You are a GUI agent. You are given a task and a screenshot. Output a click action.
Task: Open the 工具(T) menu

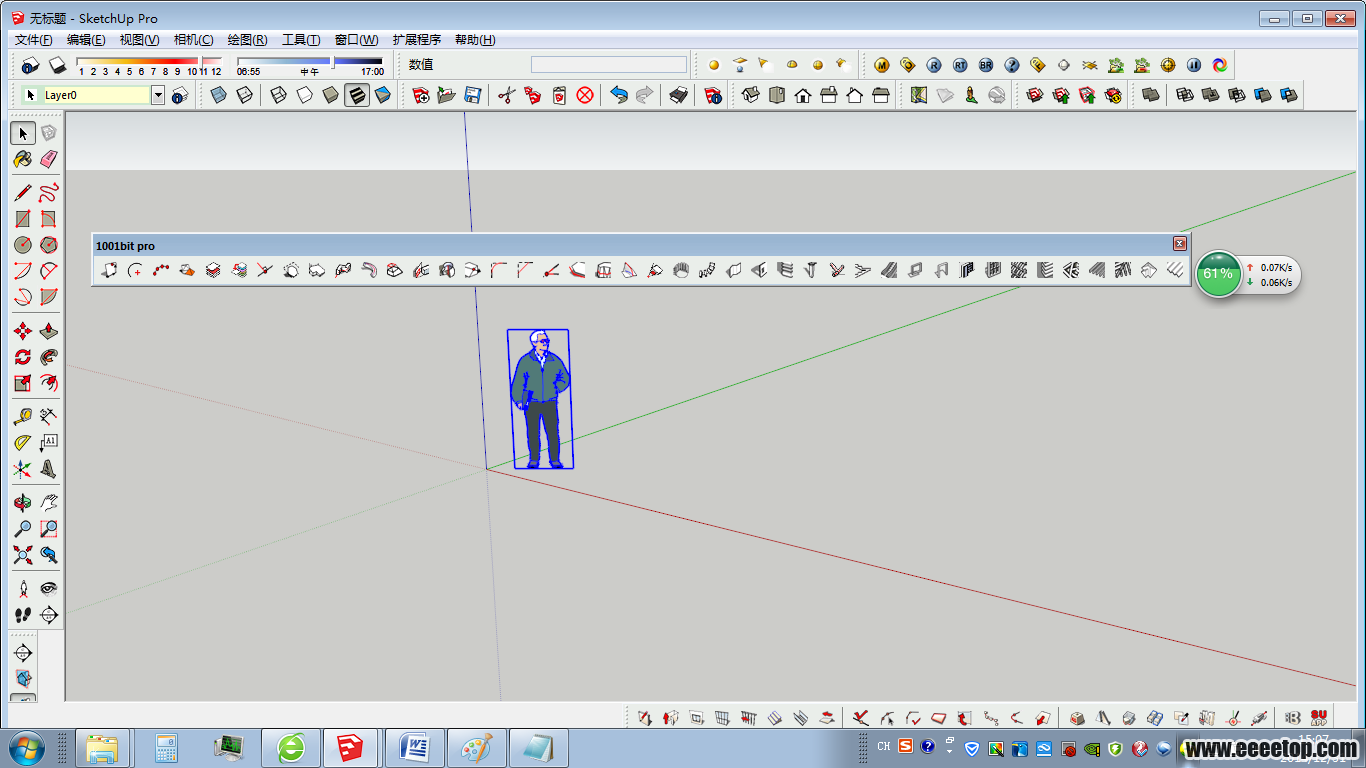tap(301, 40)
